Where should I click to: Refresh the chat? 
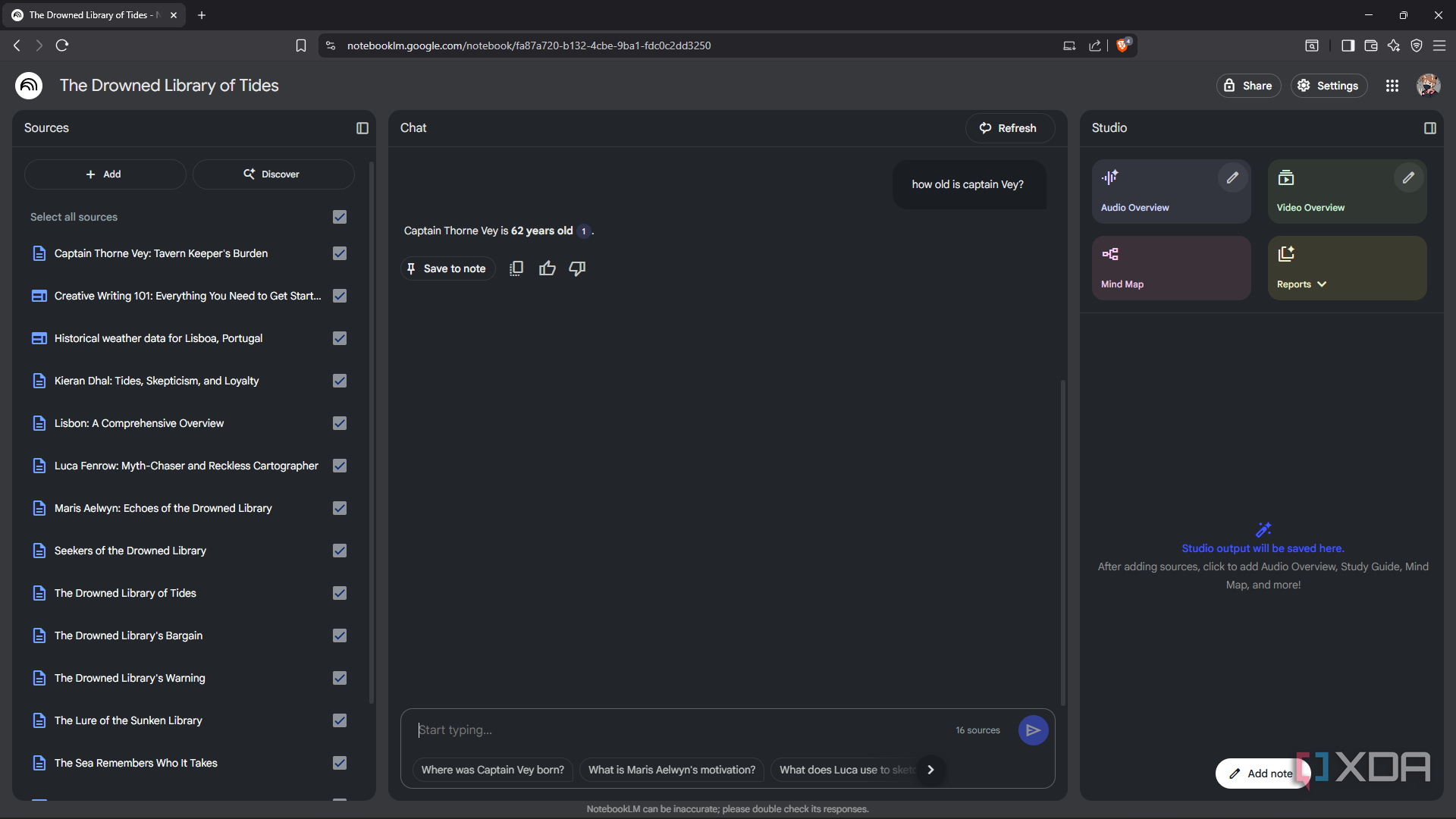(1009, 128)
